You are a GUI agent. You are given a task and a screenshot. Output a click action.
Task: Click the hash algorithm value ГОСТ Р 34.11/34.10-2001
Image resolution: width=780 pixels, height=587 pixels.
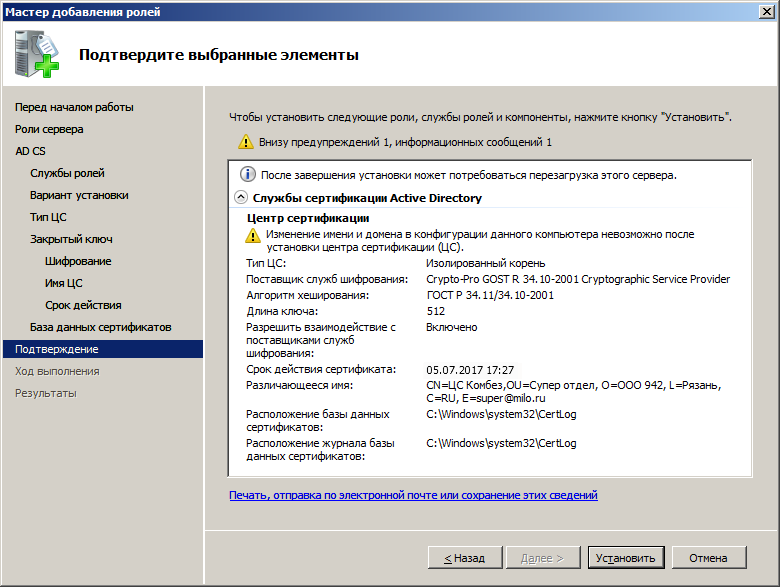(490, 295)
